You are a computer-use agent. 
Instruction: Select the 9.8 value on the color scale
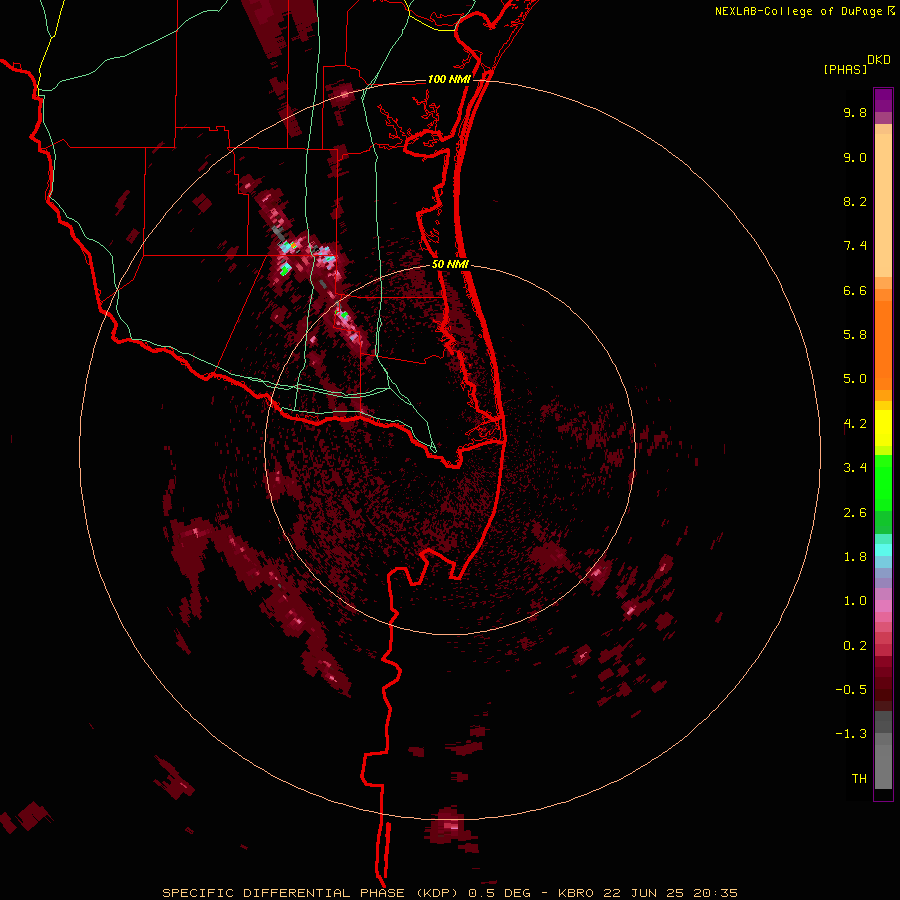(x=855, y=112)
